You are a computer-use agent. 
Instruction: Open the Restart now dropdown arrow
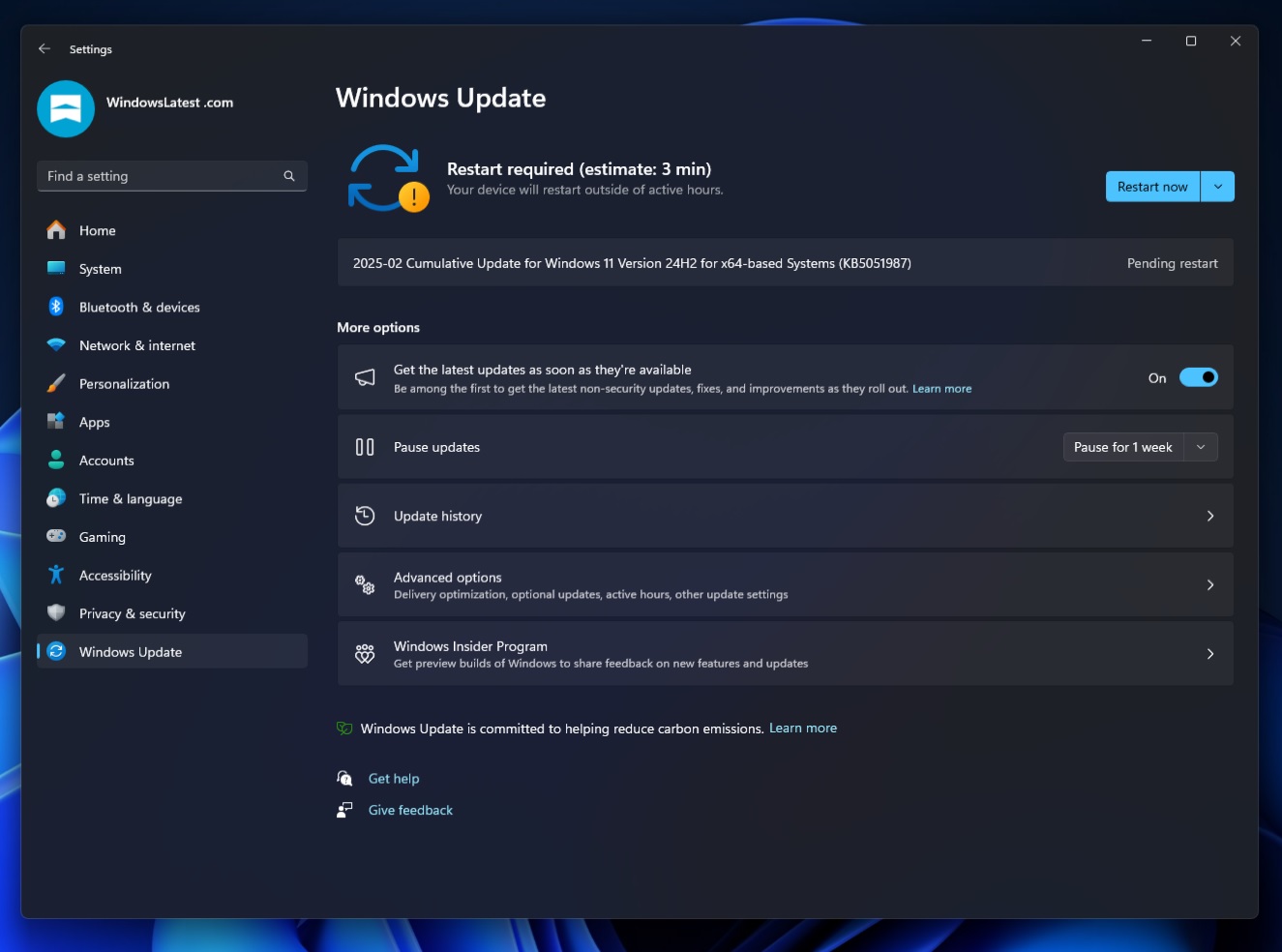coord(1219,186)
